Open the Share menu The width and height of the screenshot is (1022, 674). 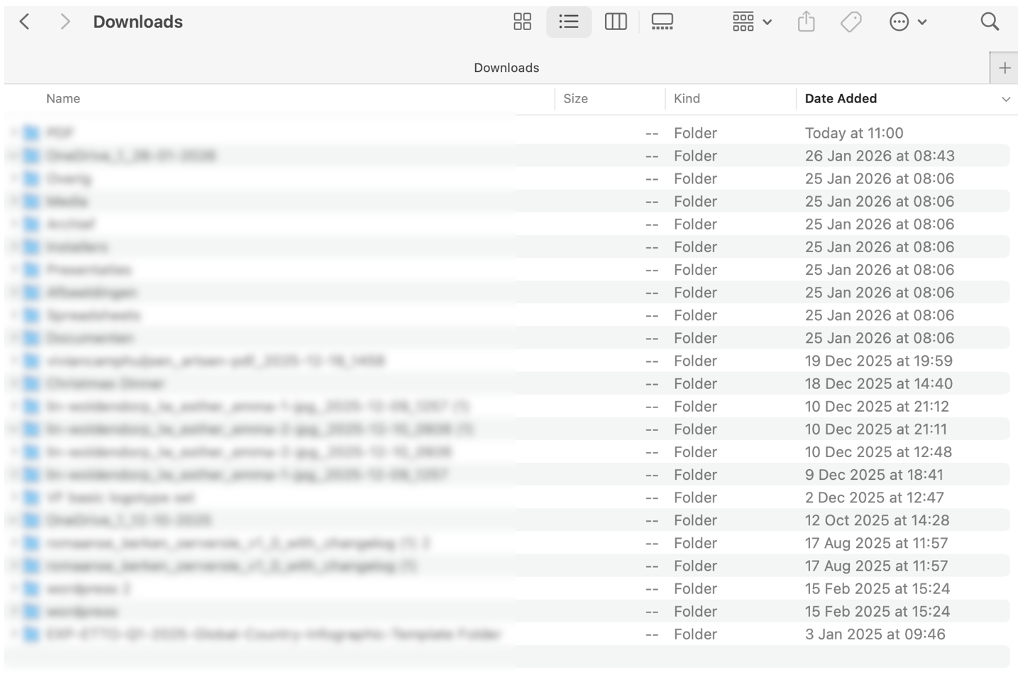[806, 21]
